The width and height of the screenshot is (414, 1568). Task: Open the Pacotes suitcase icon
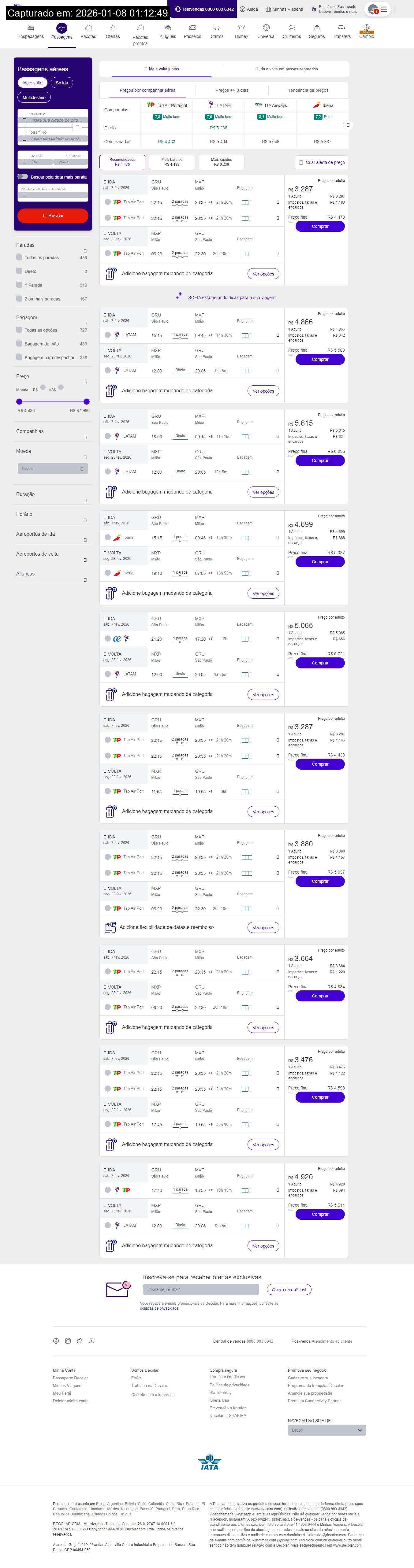click(88, 28)
